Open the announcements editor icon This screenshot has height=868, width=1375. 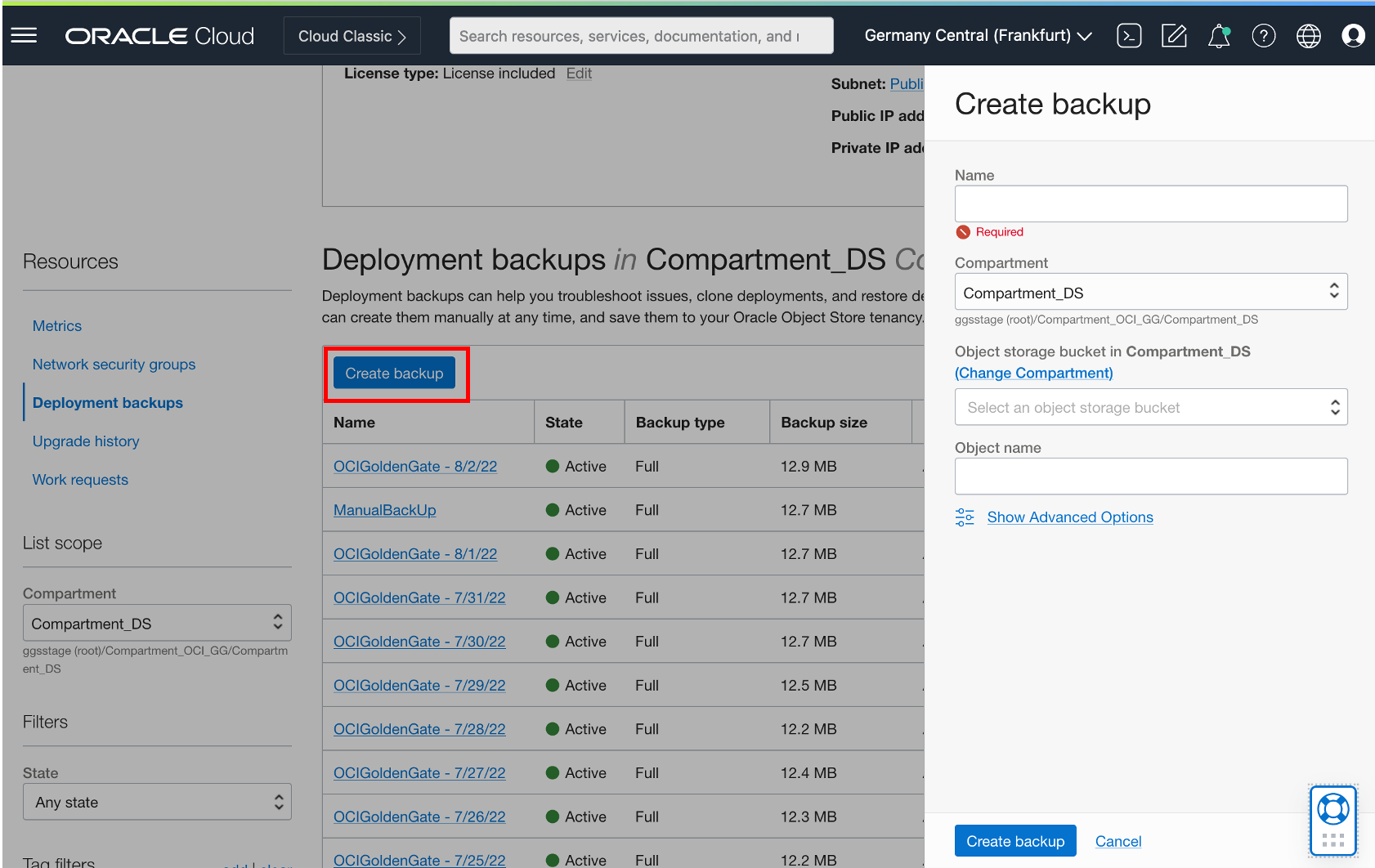click(1174, 35)
